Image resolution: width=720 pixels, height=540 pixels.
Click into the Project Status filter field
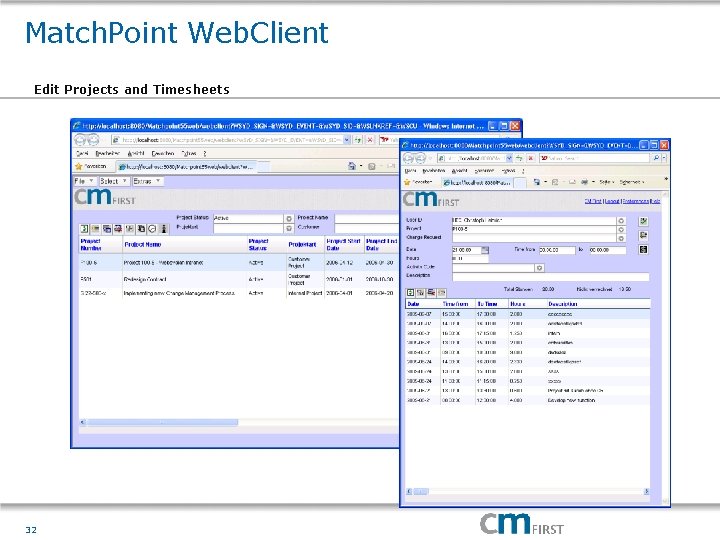[248, 218]
